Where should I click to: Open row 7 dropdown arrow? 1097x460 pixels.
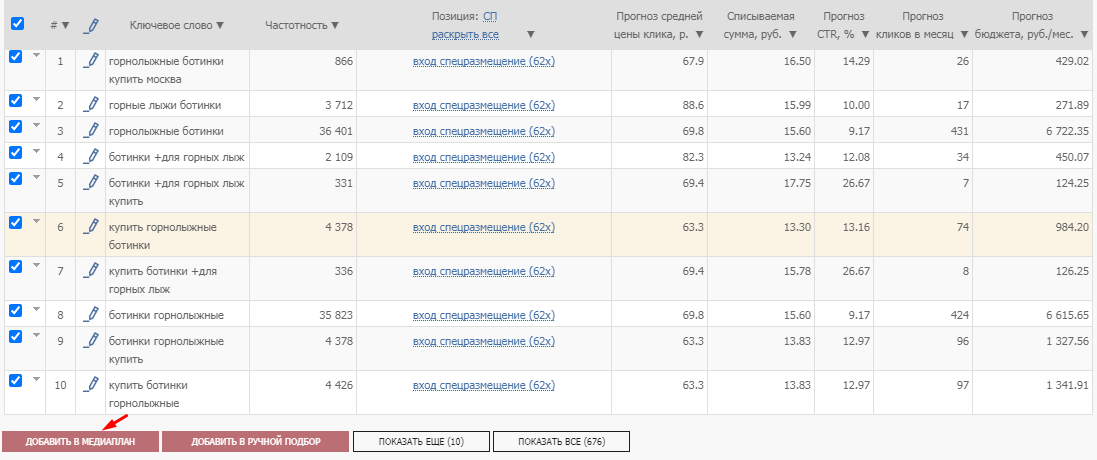coord(37,265)
